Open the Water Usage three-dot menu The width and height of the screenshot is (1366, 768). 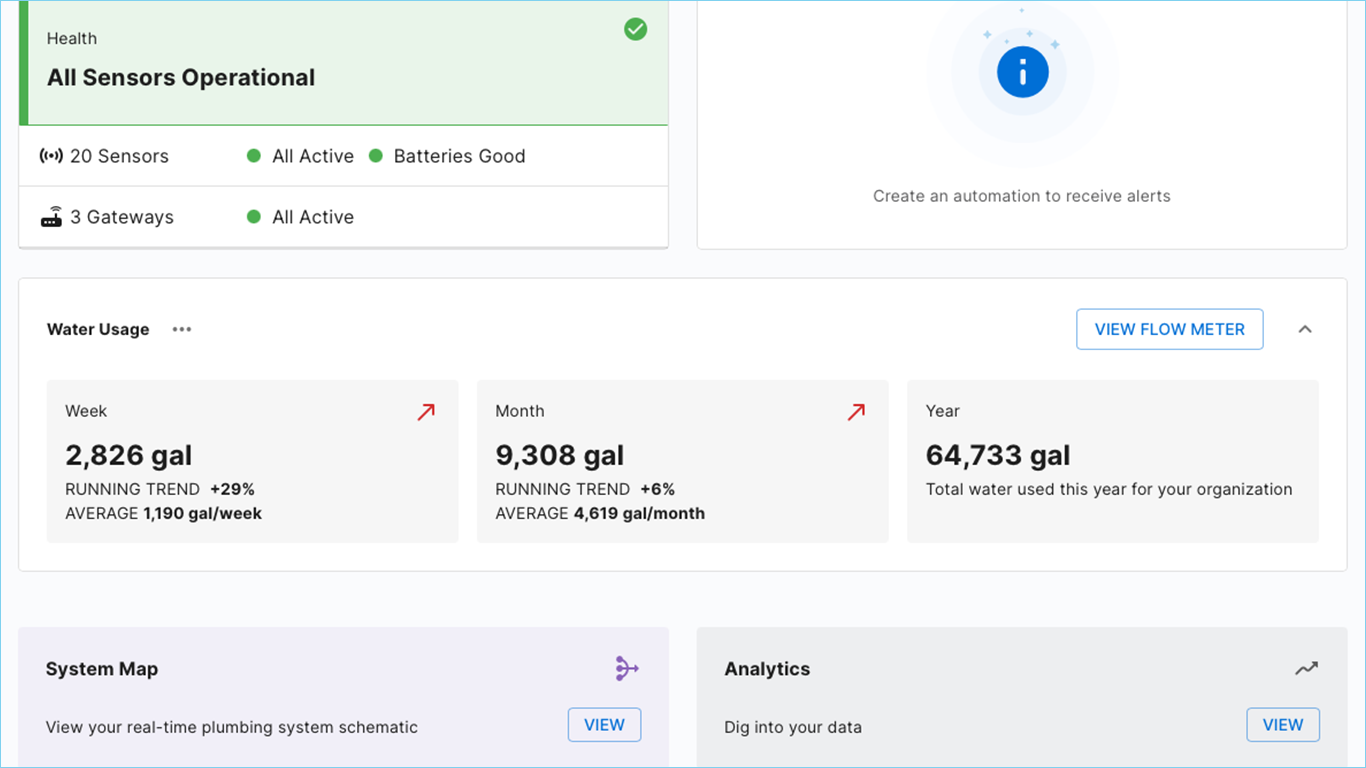(181, 329)
